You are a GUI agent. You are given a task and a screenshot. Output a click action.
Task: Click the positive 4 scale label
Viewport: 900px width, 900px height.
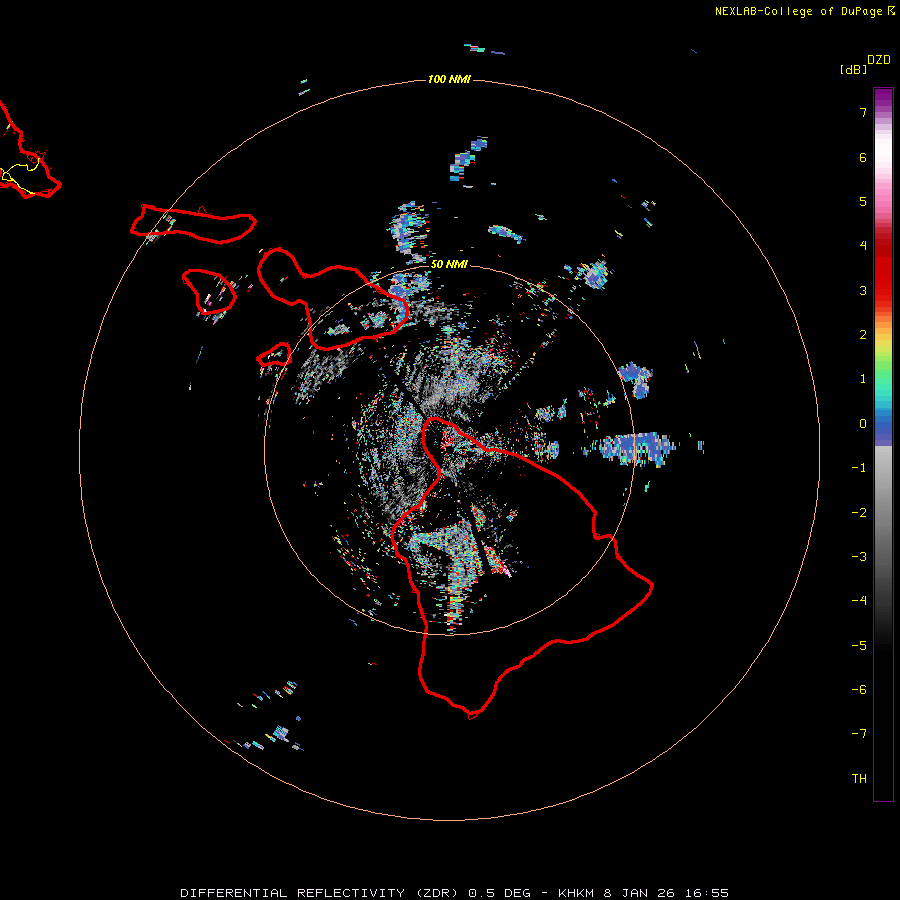pos(863,246)
